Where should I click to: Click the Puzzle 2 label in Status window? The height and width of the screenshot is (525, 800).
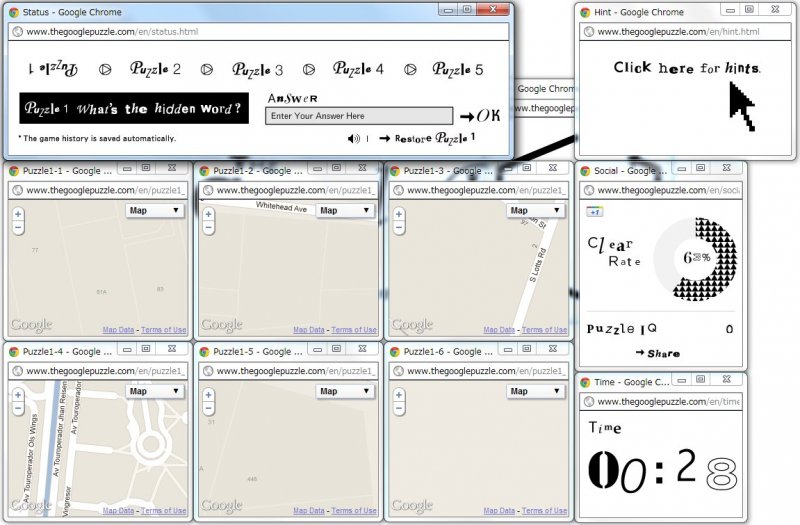tap(155, 69)
